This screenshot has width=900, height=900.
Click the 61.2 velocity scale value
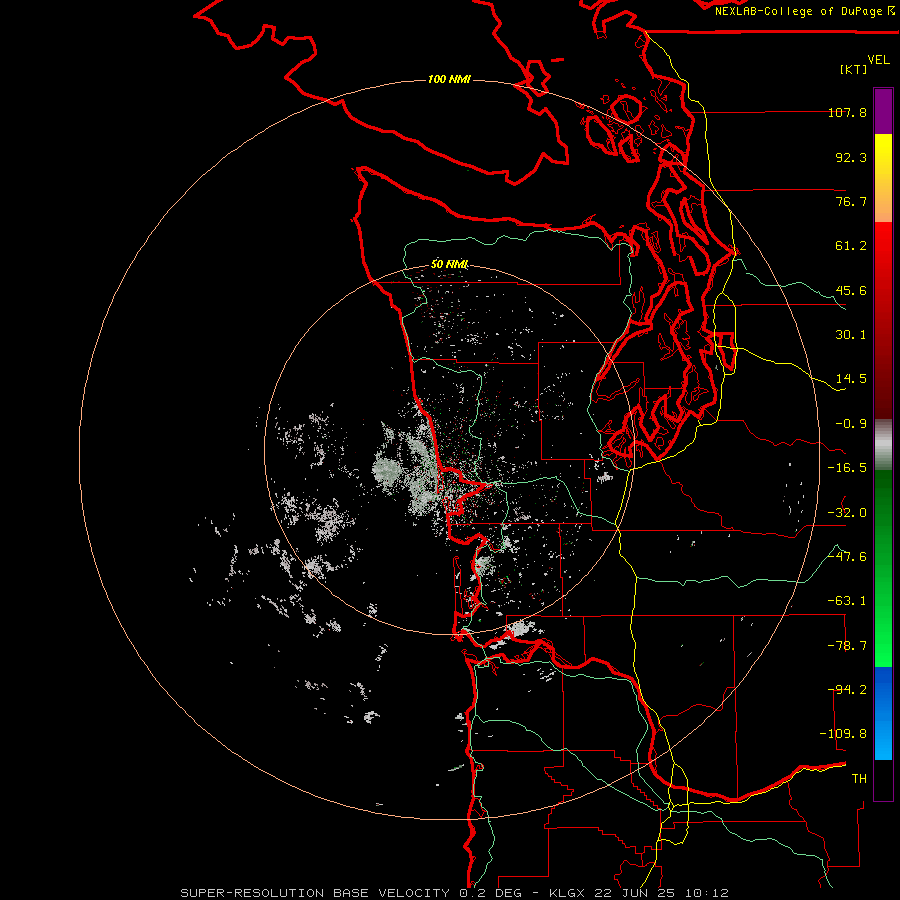click(x=851, y=246)
